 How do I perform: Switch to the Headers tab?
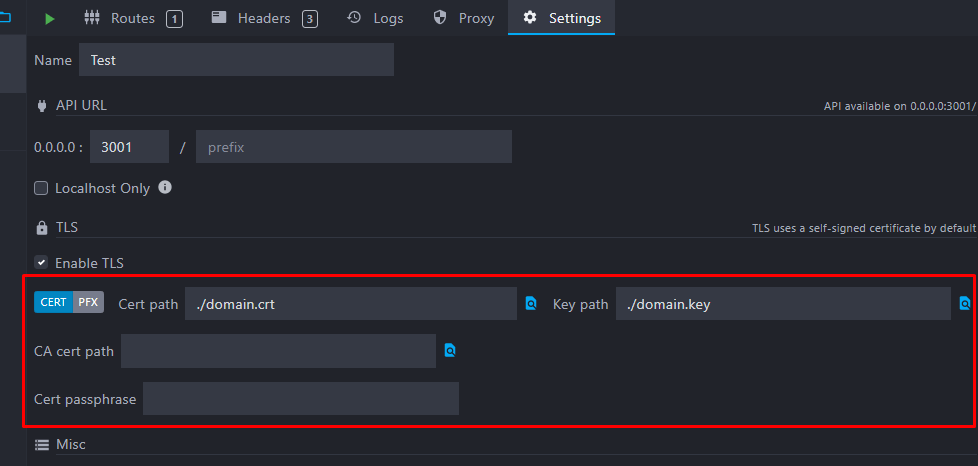click(264, 18)
